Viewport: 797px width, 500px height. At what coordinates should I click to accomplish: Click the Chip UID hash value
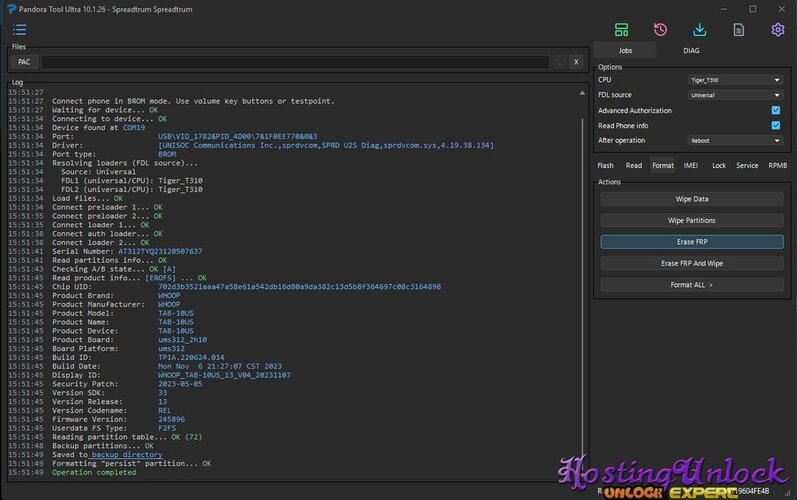[299, 287]
